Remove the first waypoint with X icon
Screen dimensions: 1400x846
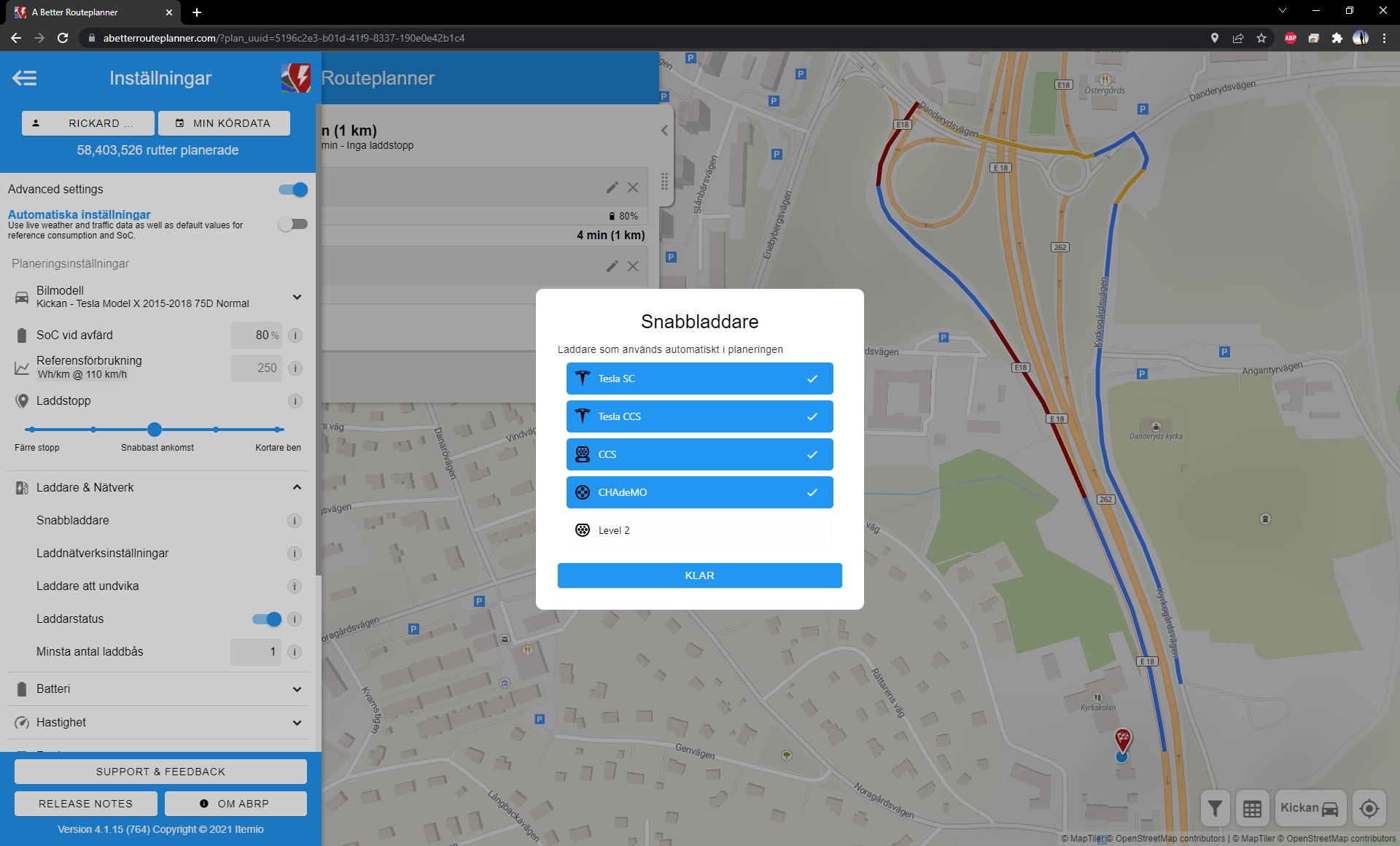click(633, 187)
